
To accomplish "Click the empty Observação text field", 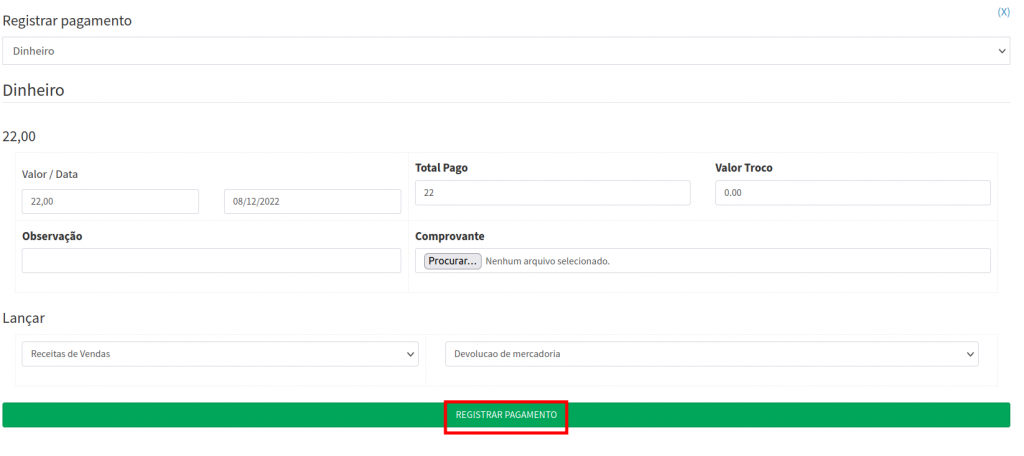I will click(211, 261).
